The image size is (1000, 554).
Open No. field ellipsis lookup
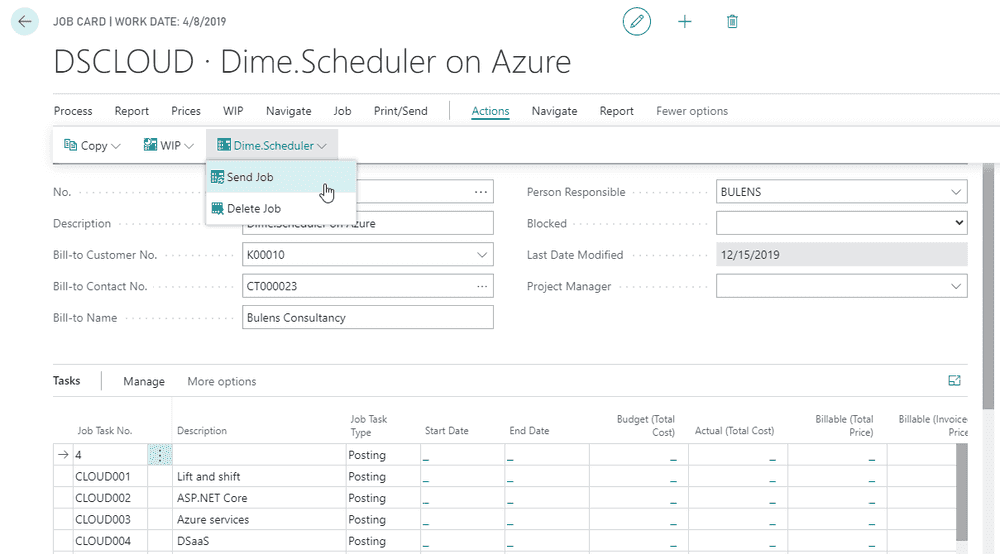coord(481,192)
